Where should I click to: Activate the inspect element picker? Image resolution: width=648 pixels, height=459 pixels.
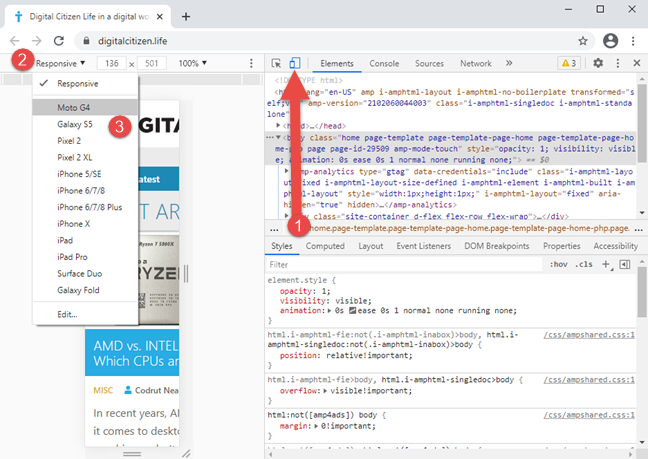[276, 63]
